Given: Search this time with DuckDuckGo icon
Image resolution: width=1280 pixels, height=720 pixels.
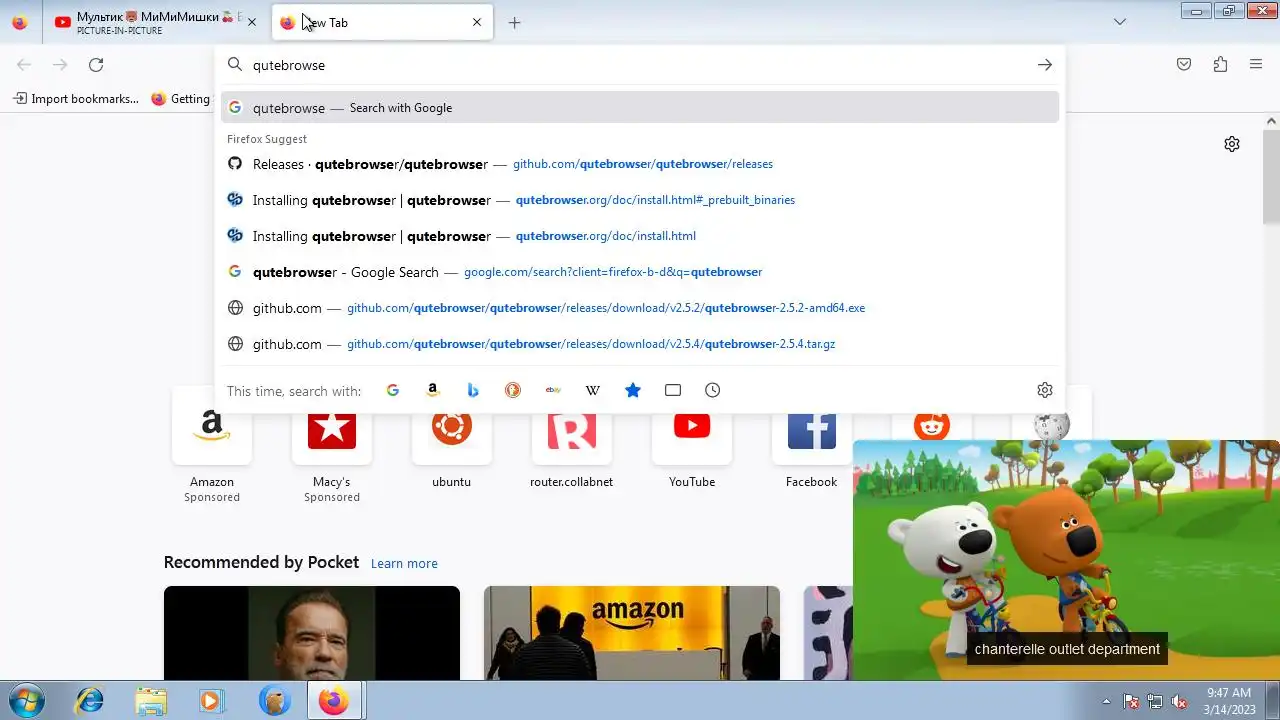Looking at the screenshot, I should tap(513, 390).
